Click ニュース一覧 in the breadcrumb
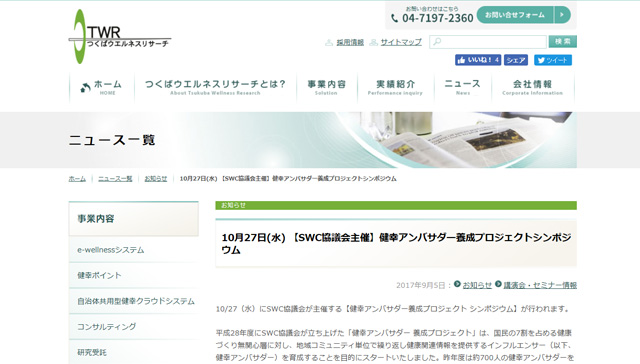This screenshot has height=364, width=640. pos(115,179)
